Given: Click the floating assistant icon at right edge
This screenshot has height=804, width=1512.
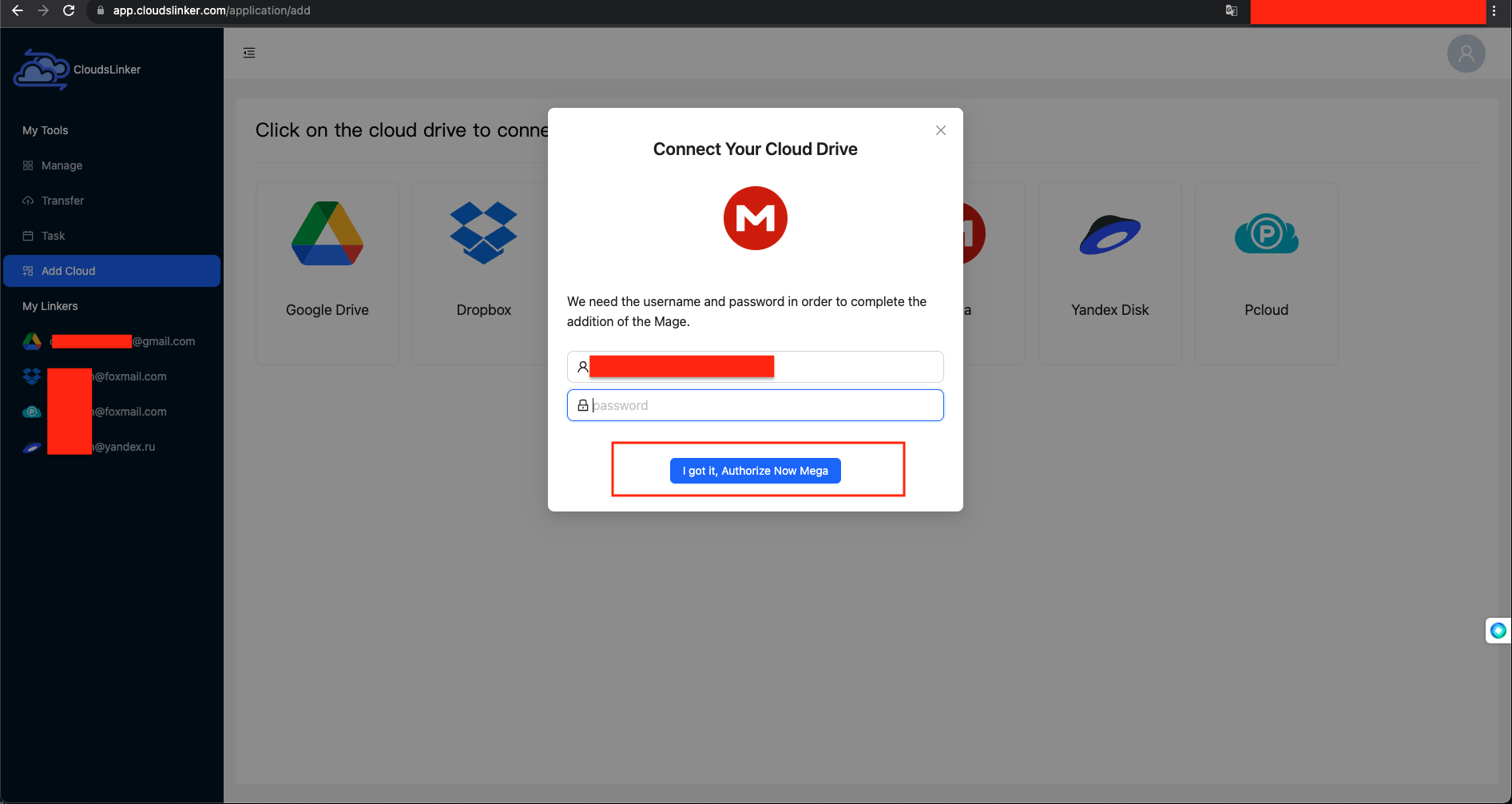Looking at the screenshot, I should tap(1498, 631).
